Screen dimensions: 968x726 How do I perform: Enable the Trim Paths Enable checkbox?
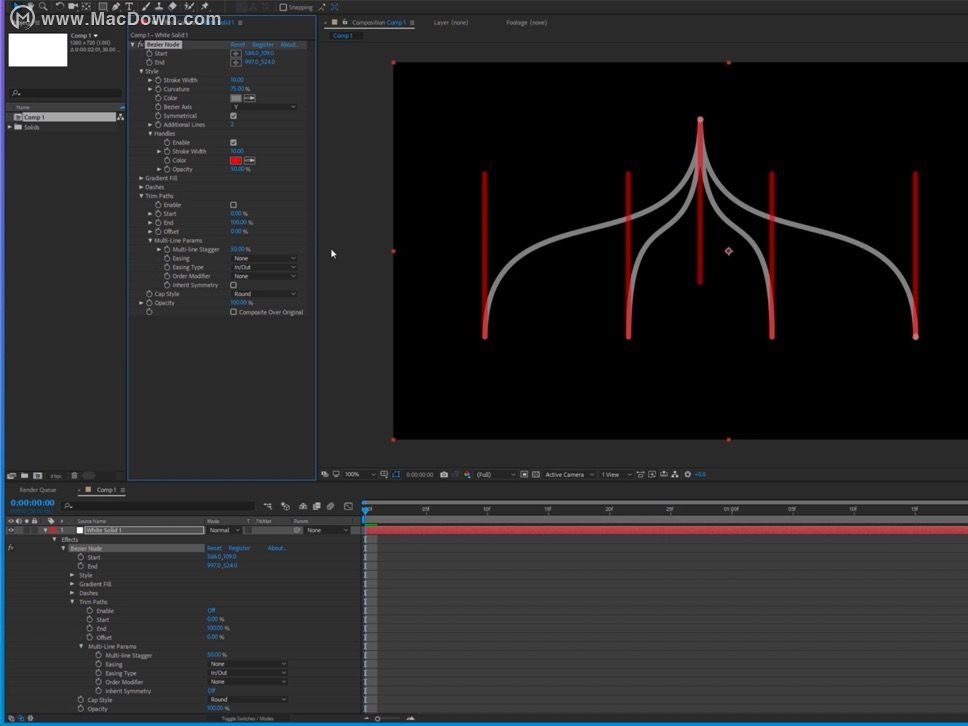click(232, 204)
